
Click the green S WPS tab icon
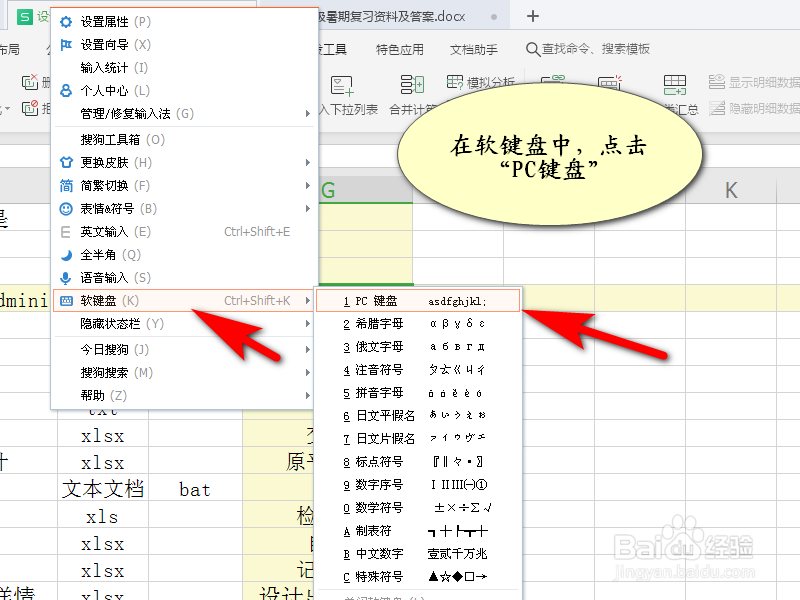24,17
